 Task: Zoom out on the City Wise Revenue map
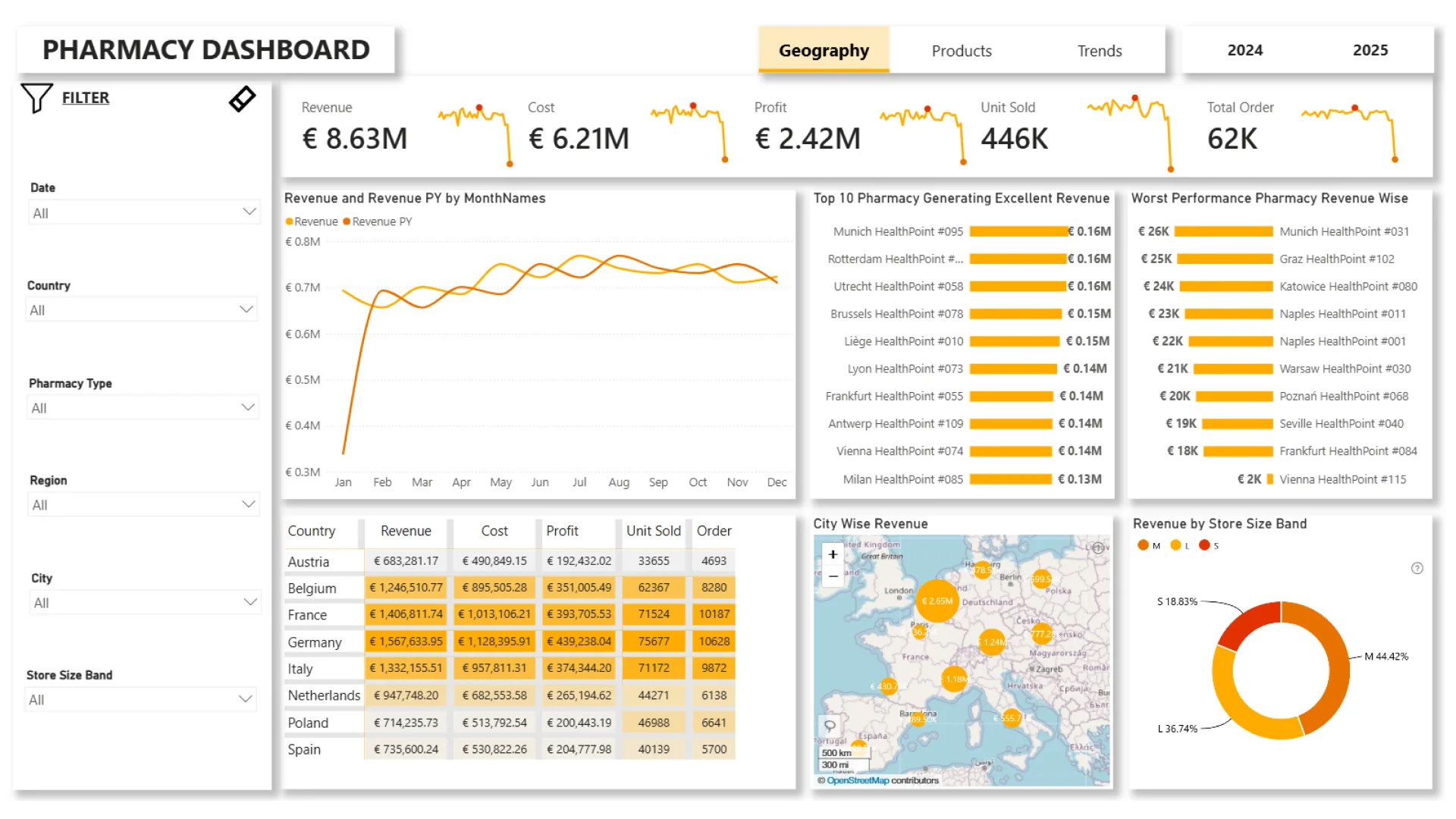[833, 577]
